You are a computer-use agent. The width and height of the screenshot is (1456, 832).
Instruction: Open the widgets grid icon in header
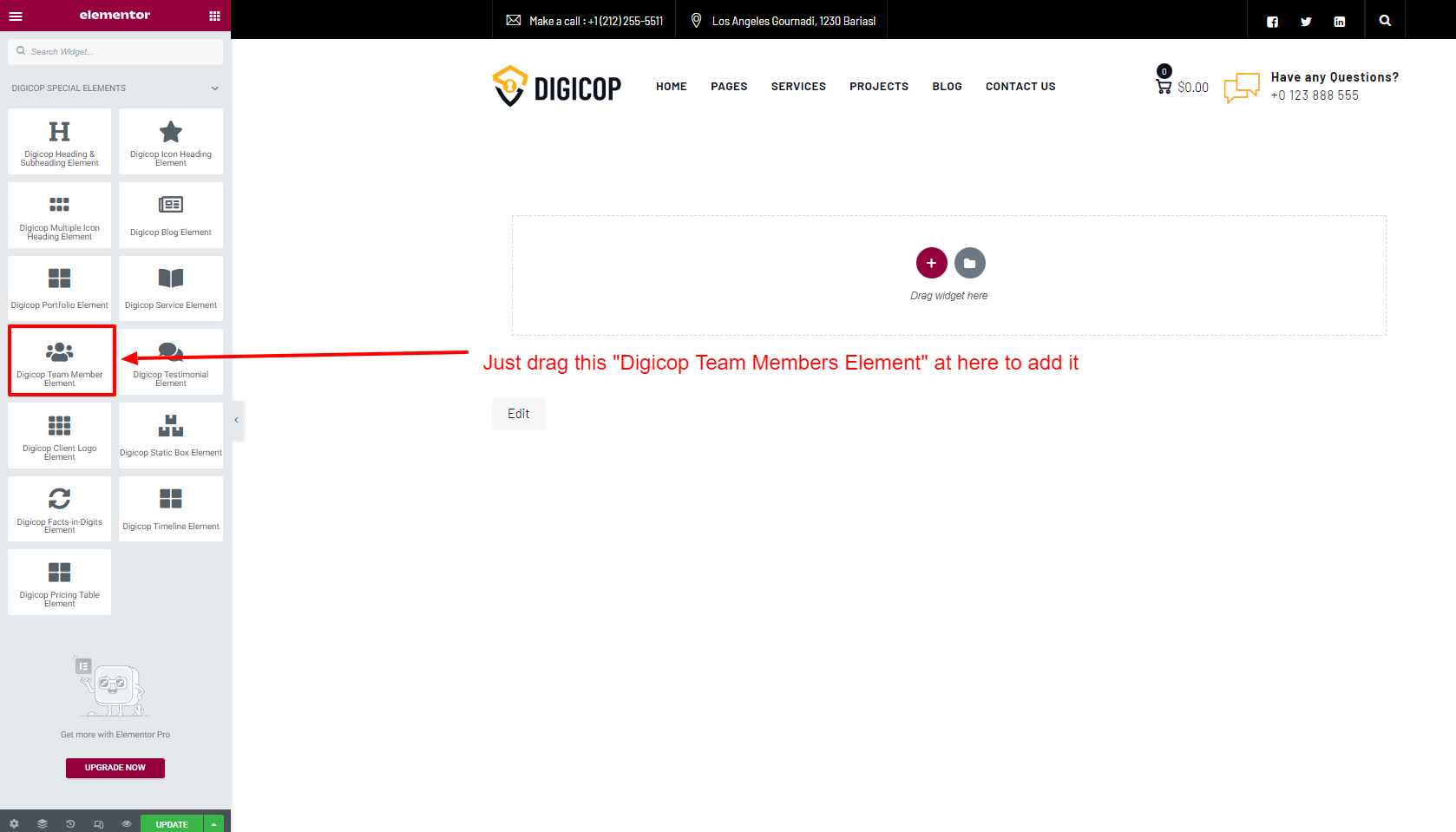click(214, 16)
